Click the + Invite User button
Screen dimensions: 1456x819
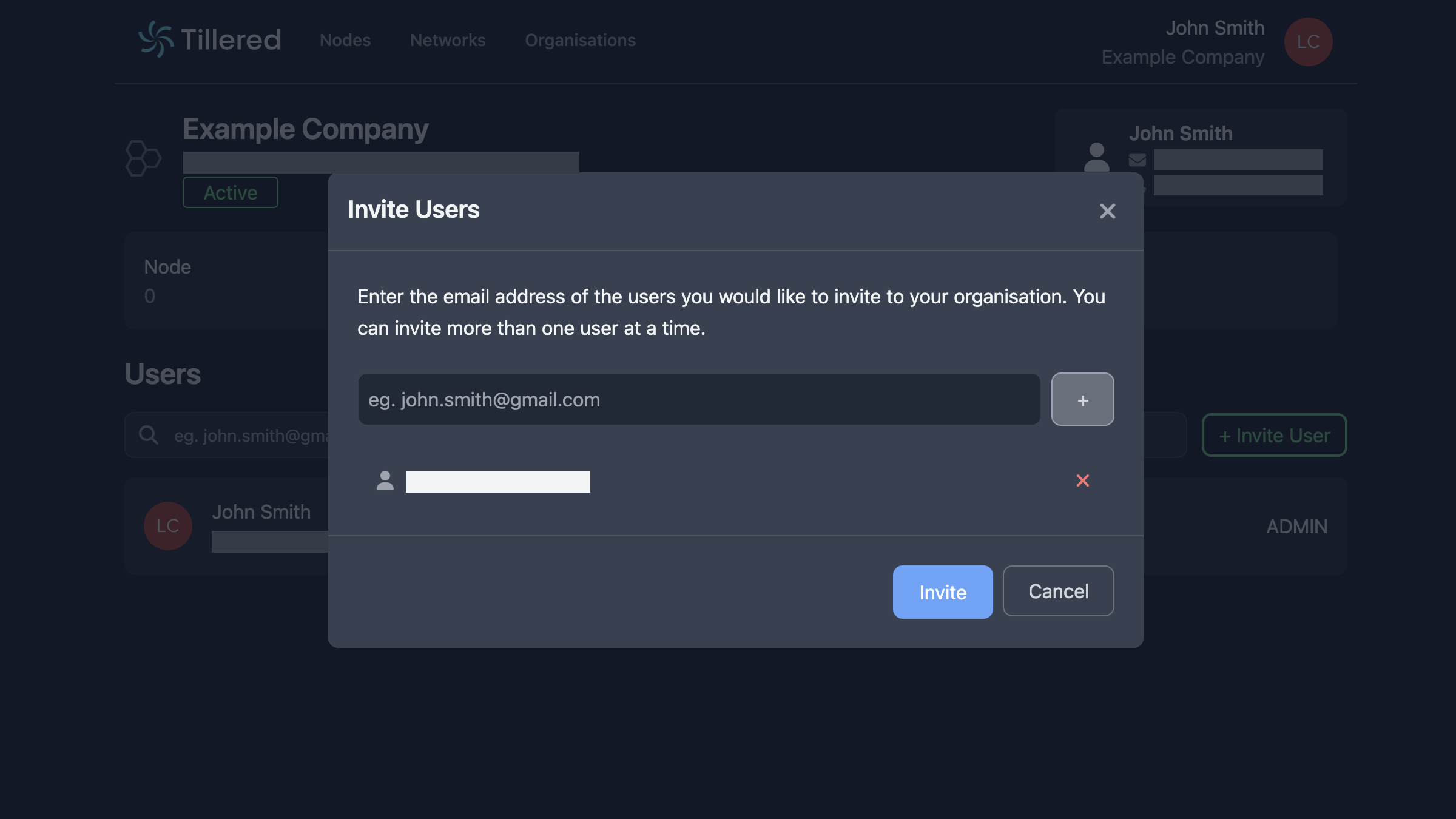[x=1273, y=434]
